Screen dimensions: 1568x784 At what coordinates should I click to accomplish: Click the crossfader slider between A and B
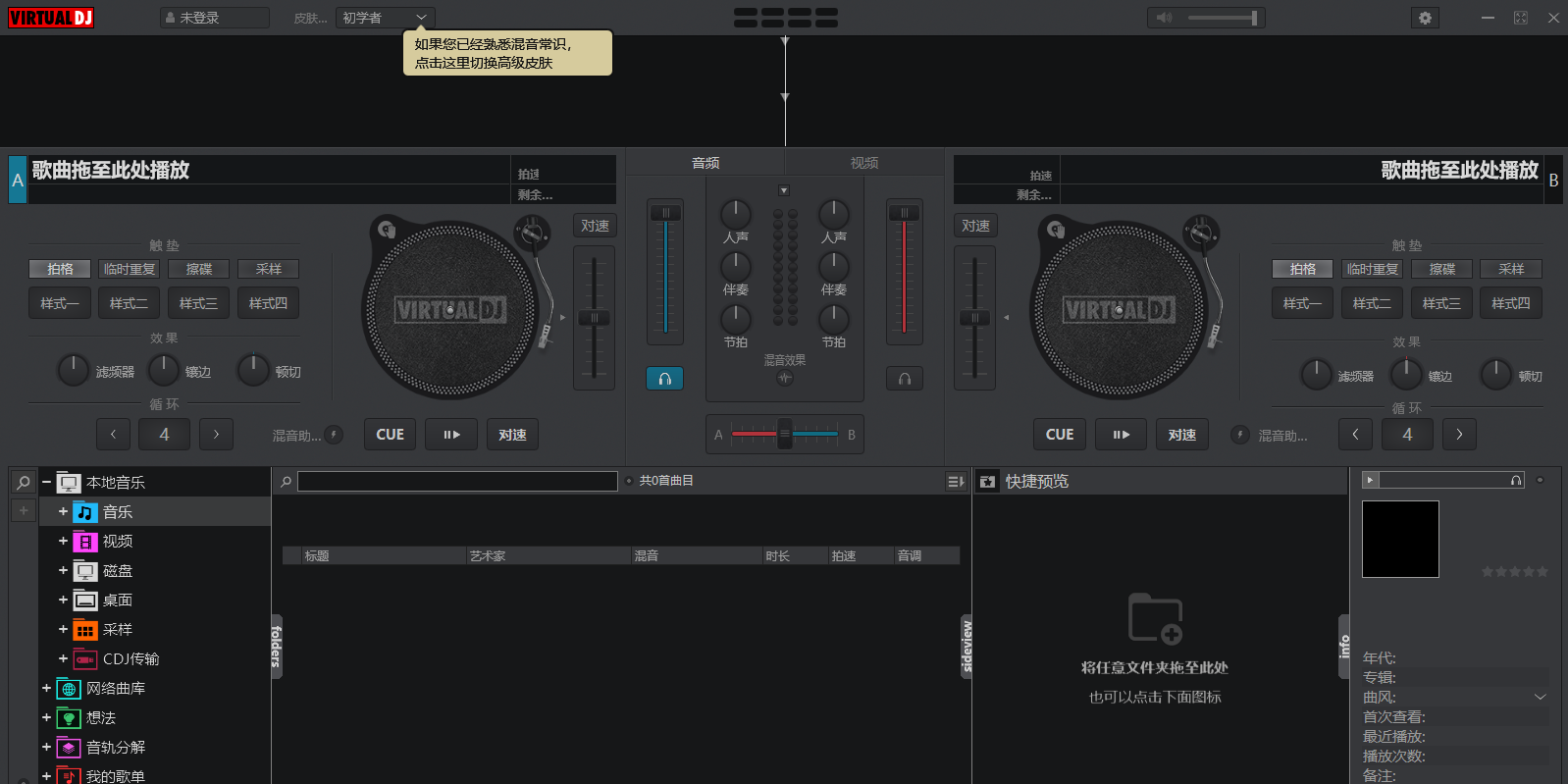pyautogui.click(x=785, y=434)
